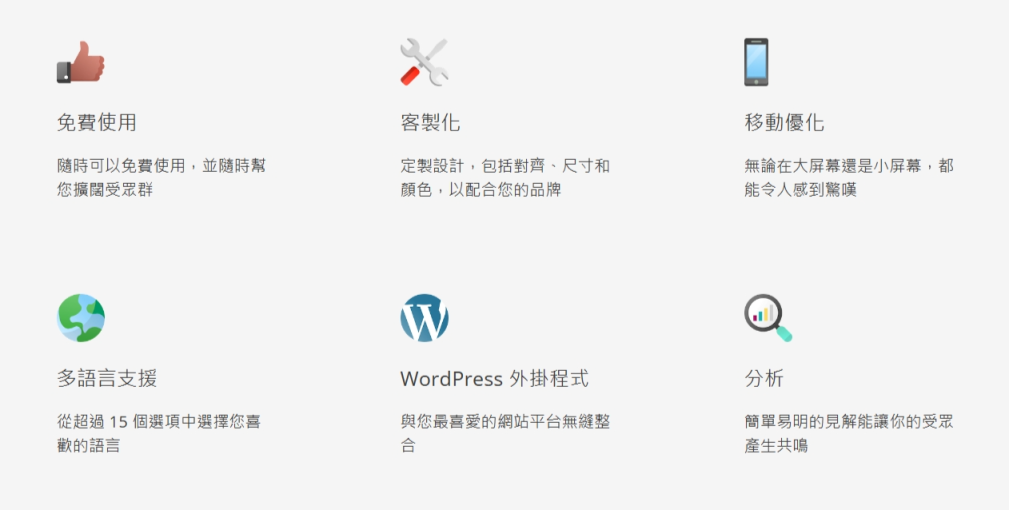Click the WordPress 外掛程式 heading
Viewport: 1009px width, 510px height.
click(494, 379)
